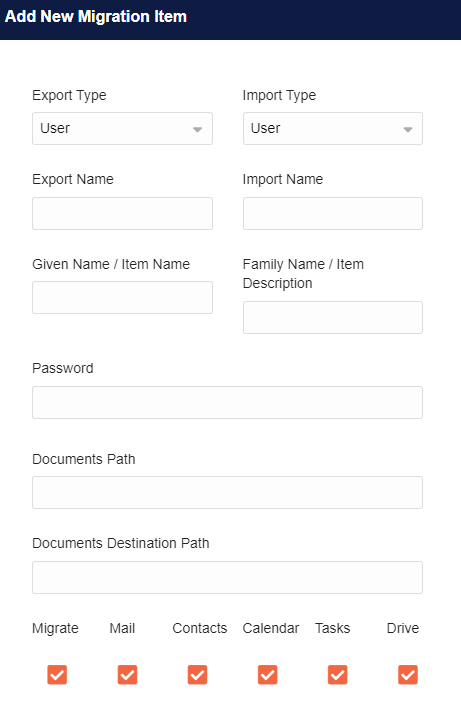Click the Add New Migration Item title
Screen dimensions: 461x701
coord(96,17)
